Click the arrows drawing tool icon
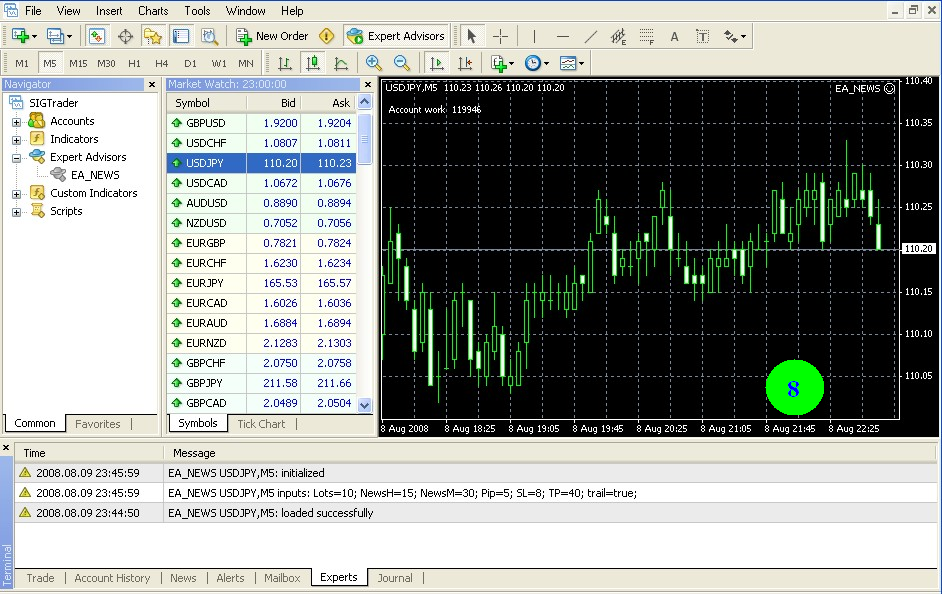 pos(731,37)
